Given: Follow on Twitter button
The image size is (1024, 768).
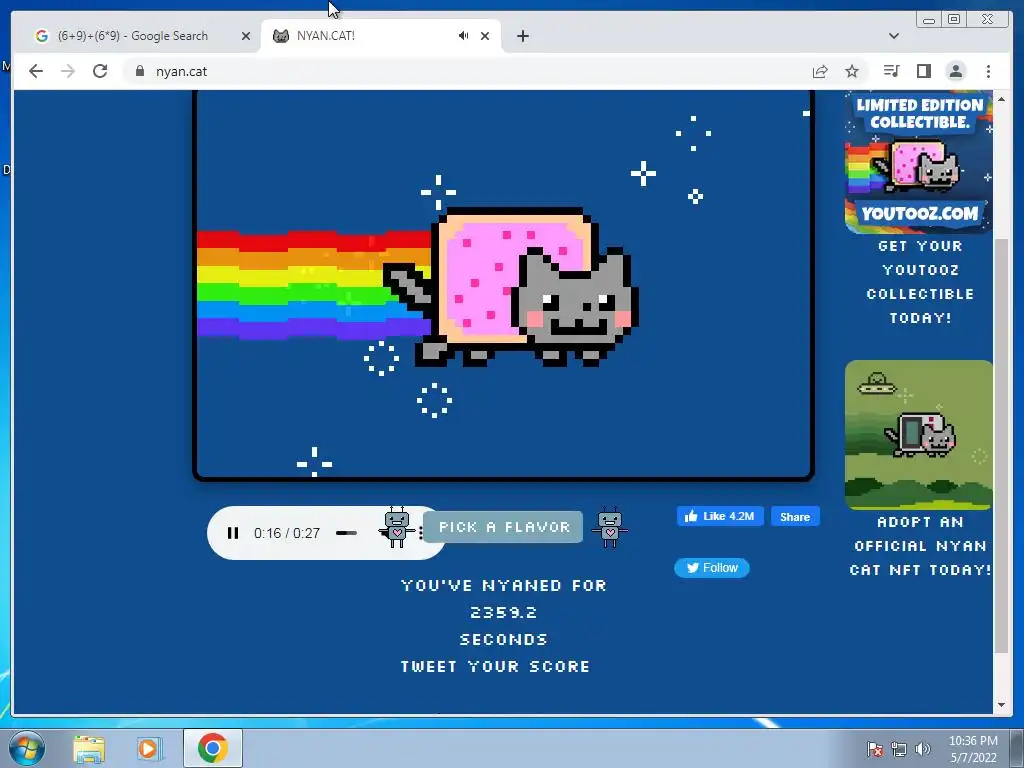Looking at the screenshot, I should [712, 568].
